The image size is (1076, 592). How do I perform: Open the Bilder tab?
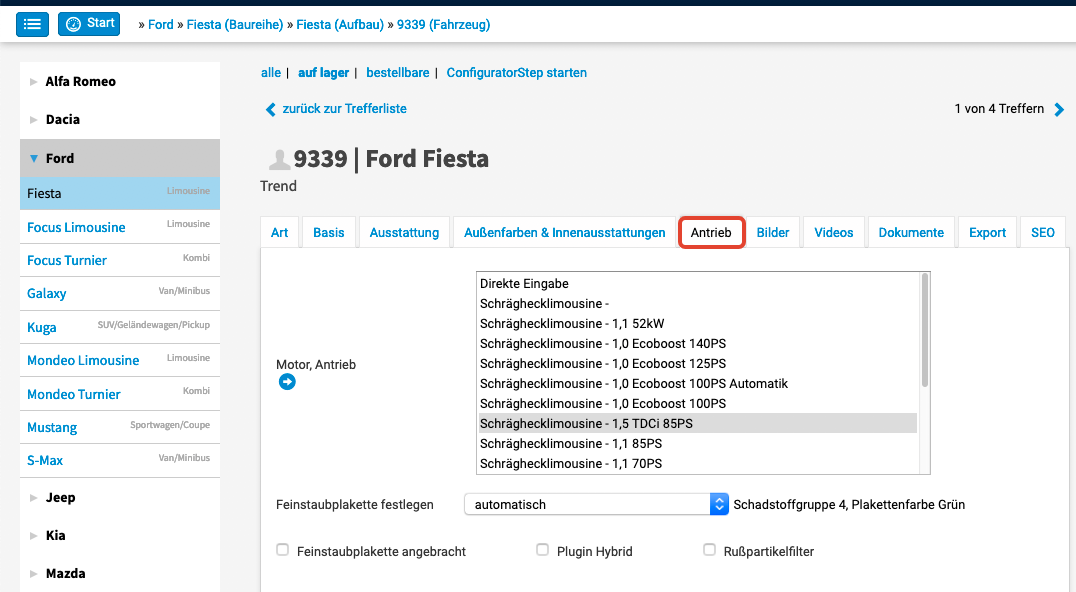773,232
